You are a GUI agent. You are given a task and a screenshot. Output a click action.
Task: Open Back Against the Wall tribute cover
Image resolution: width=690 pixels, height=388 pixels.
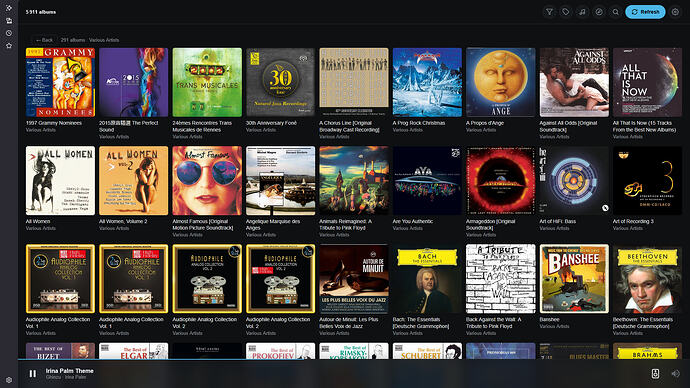pos(501,279)
